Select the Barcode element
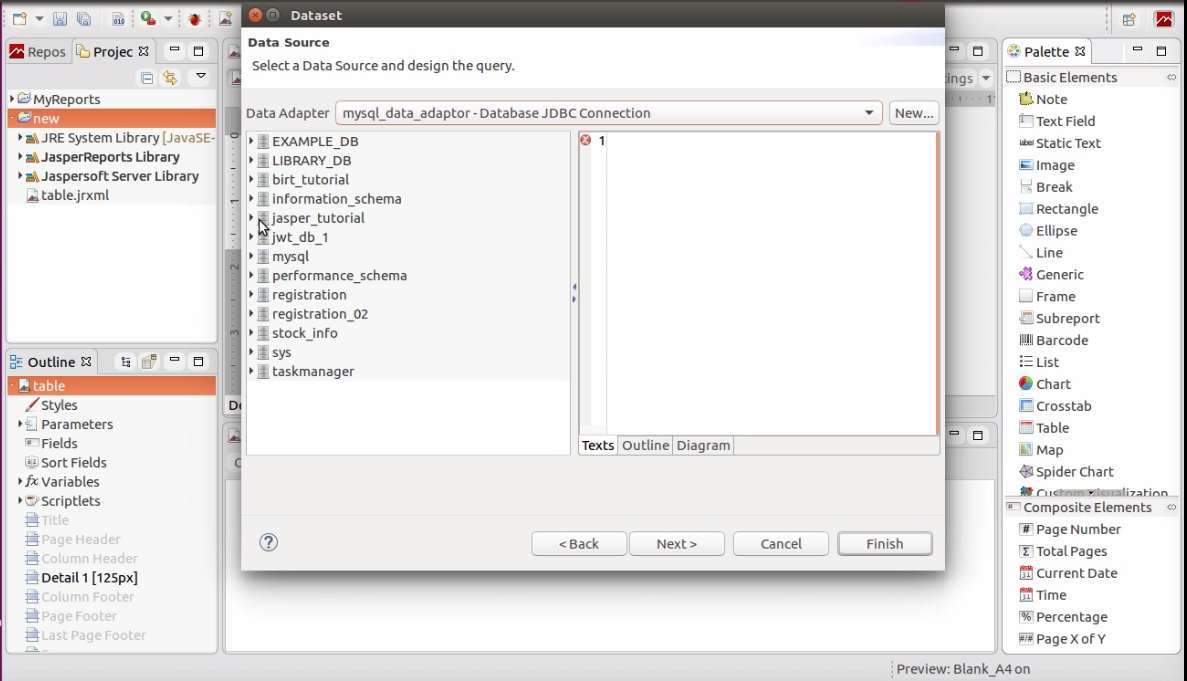Viewport: 1187px width, 681px height. click(x=1054, y=340)
